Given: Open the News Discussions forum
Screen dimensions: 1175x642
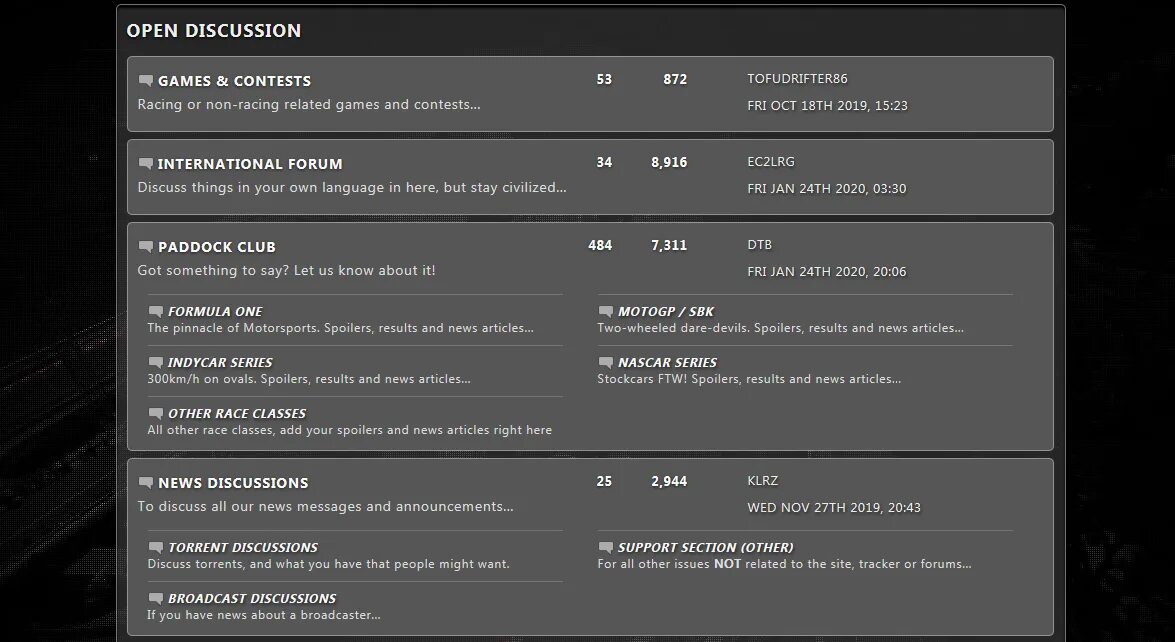Looking at the screenshot, I should [233, 483].
